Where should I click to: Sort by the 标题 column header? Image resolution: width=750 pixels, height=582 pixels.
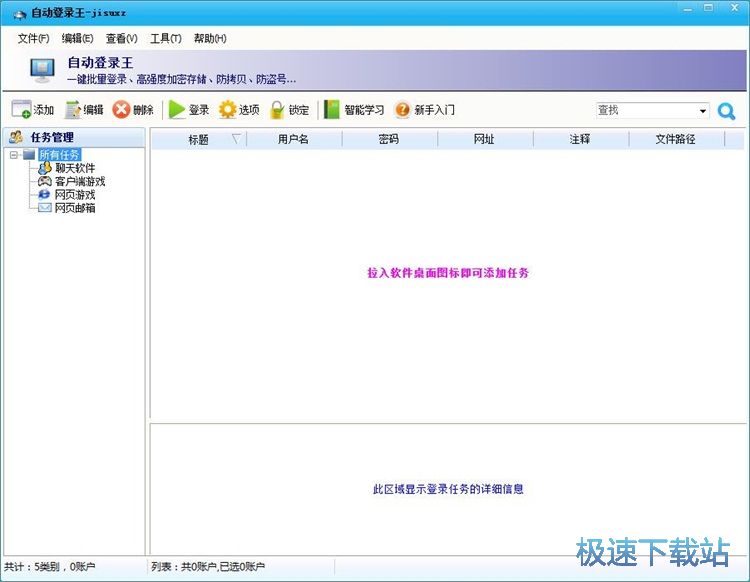[x=199, y=139]
